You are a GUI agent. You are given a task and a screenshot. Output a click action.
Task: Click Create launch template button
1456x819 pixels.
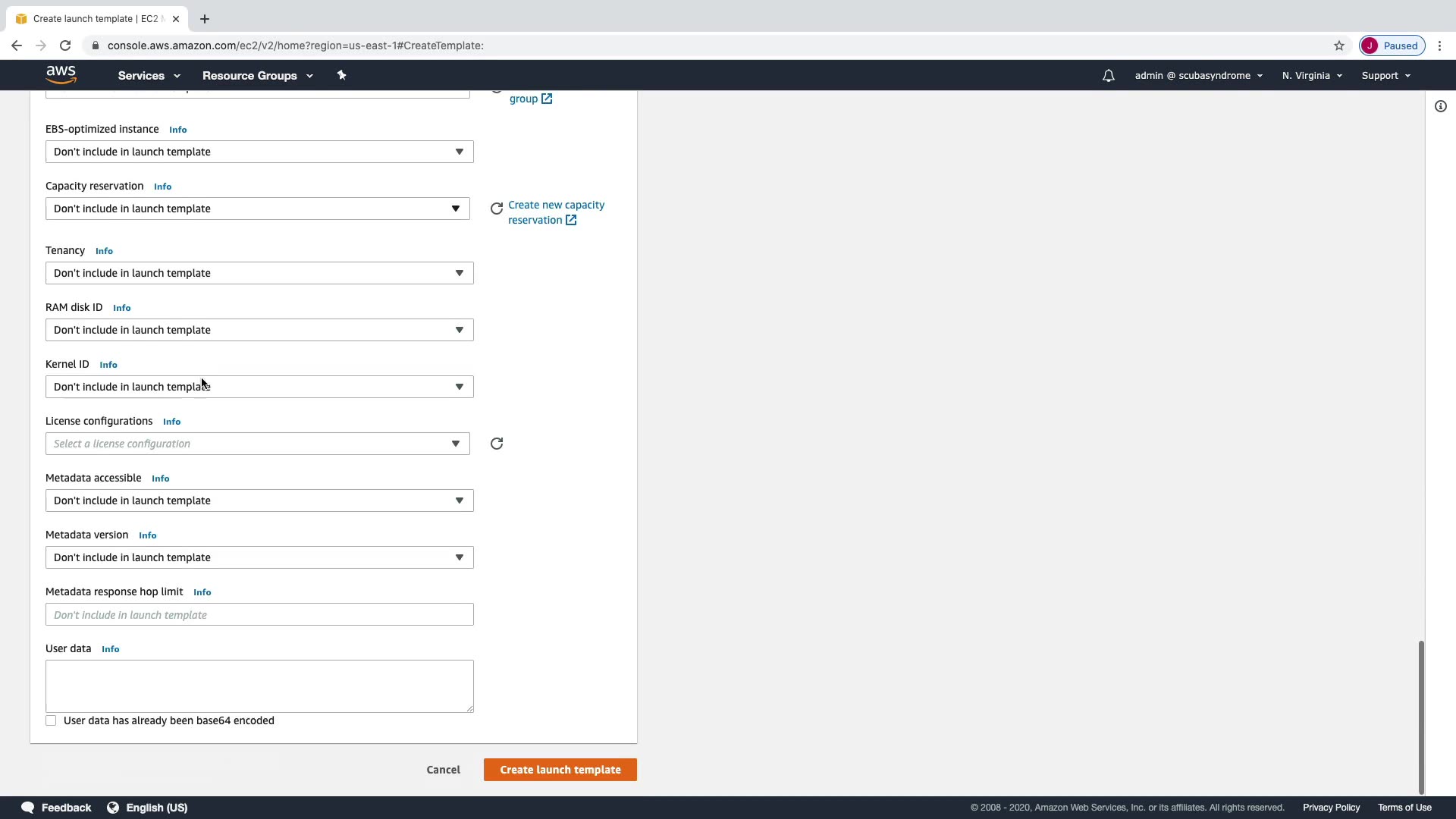coord(560,770)
